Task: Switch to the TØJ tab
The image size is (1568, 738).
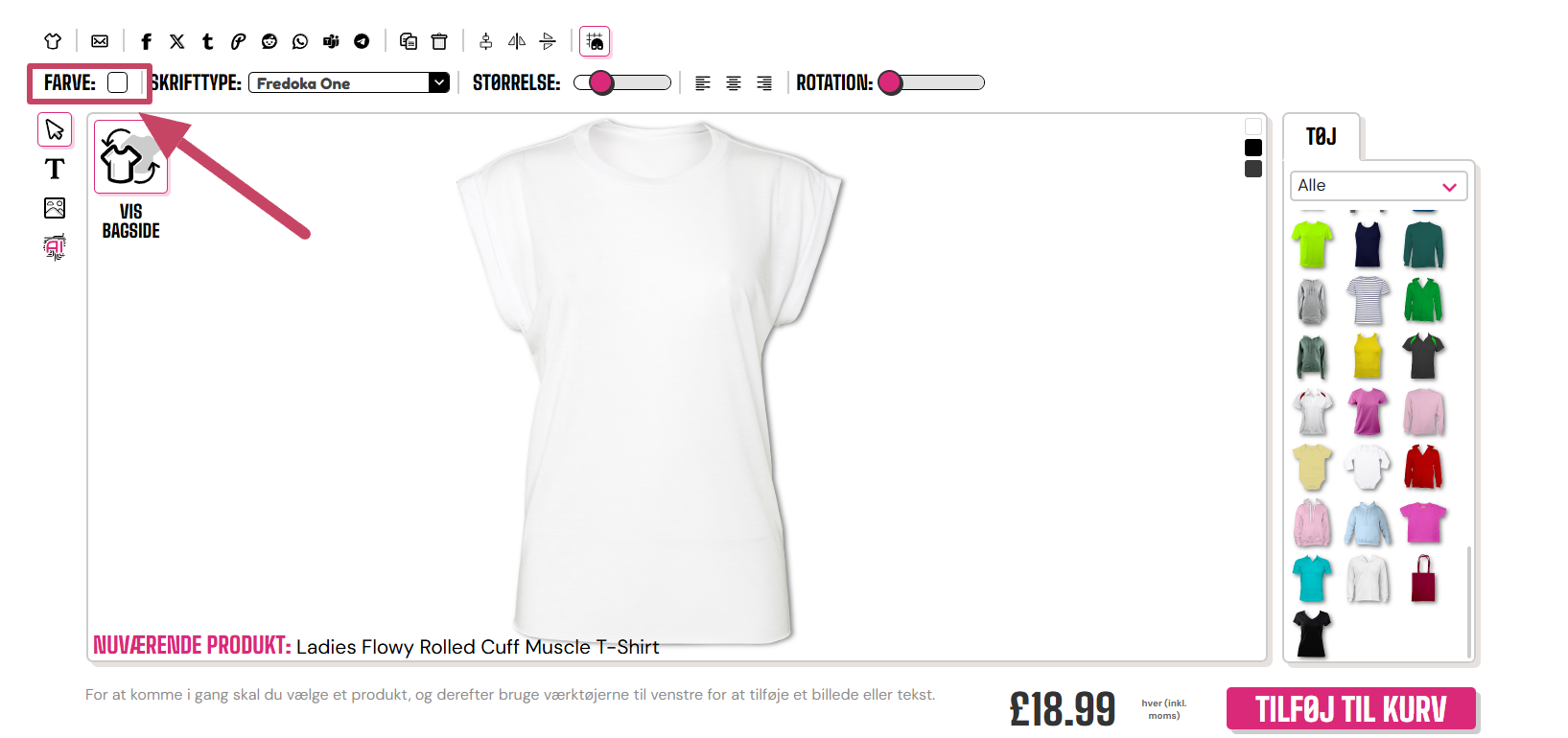Action: pos(1321,137)
